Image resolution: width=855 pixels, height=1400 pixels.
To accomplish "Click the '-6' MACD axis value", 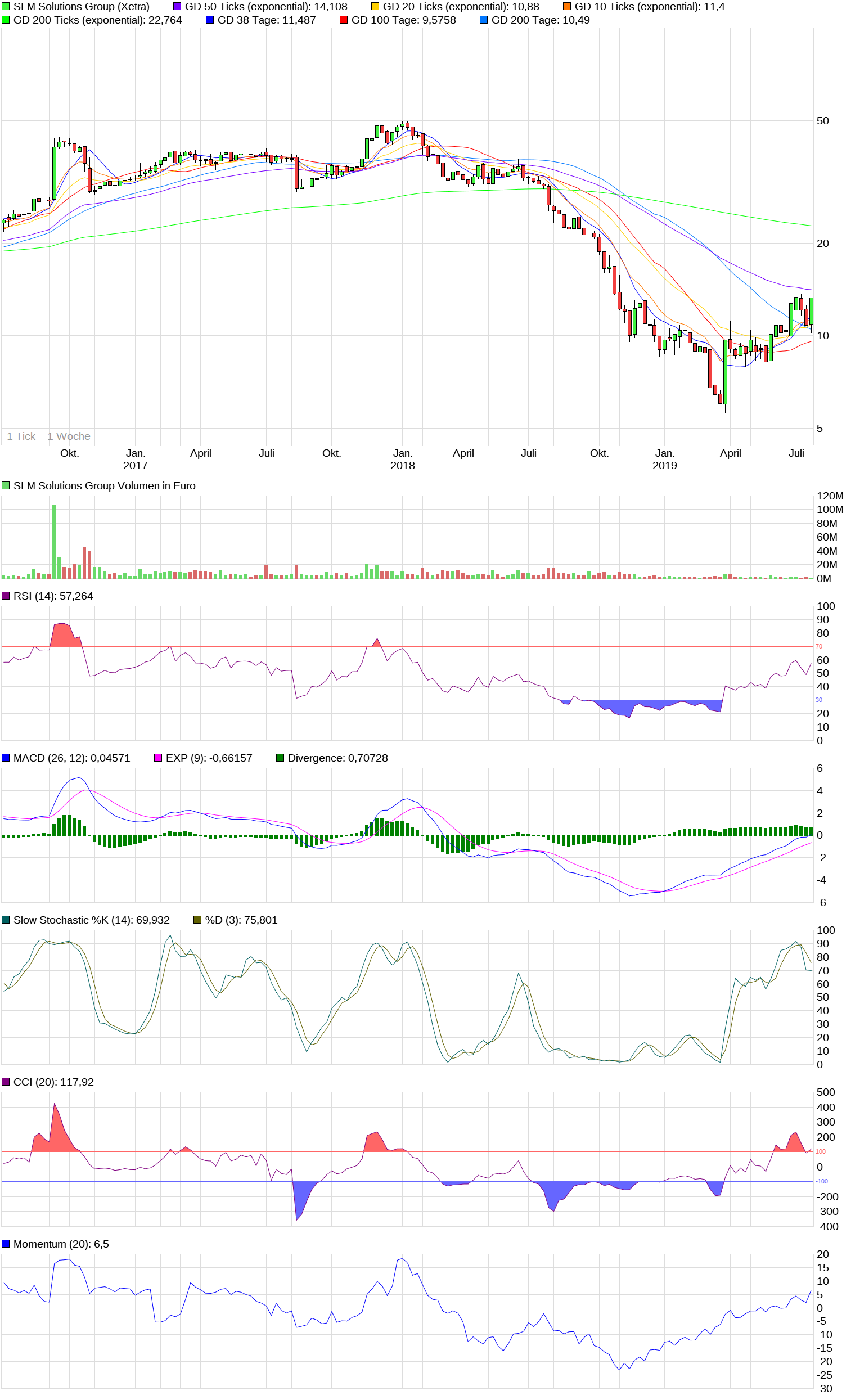I will point(821,902).
